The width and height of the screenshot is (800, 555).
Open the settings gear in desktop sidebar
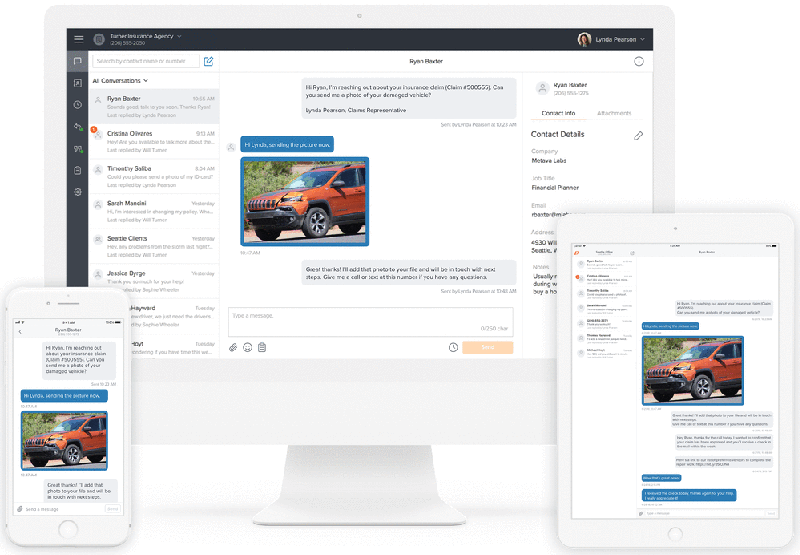[78, 192]
